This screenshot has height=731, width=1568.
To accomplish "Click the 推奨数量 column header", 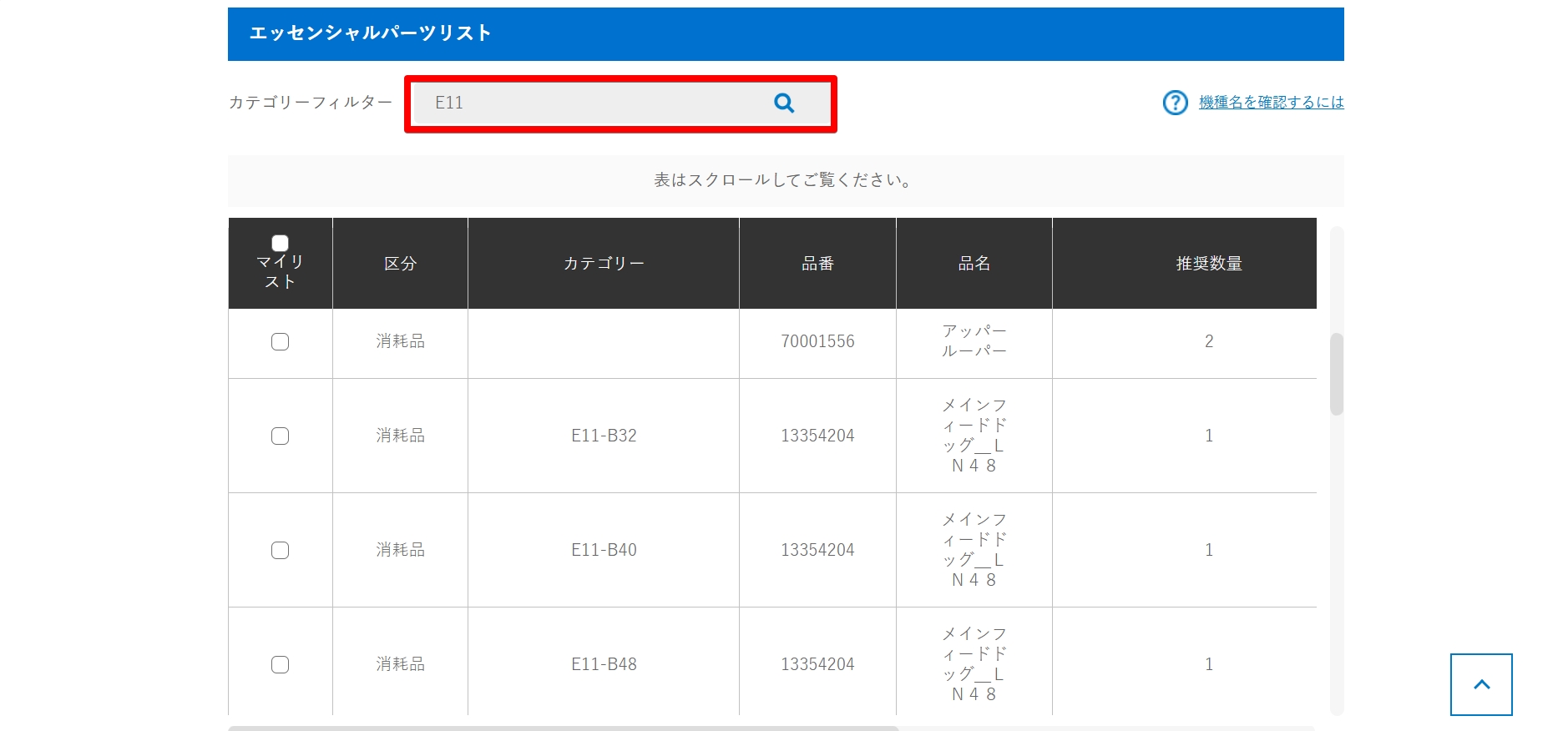I will [1208, 264].
